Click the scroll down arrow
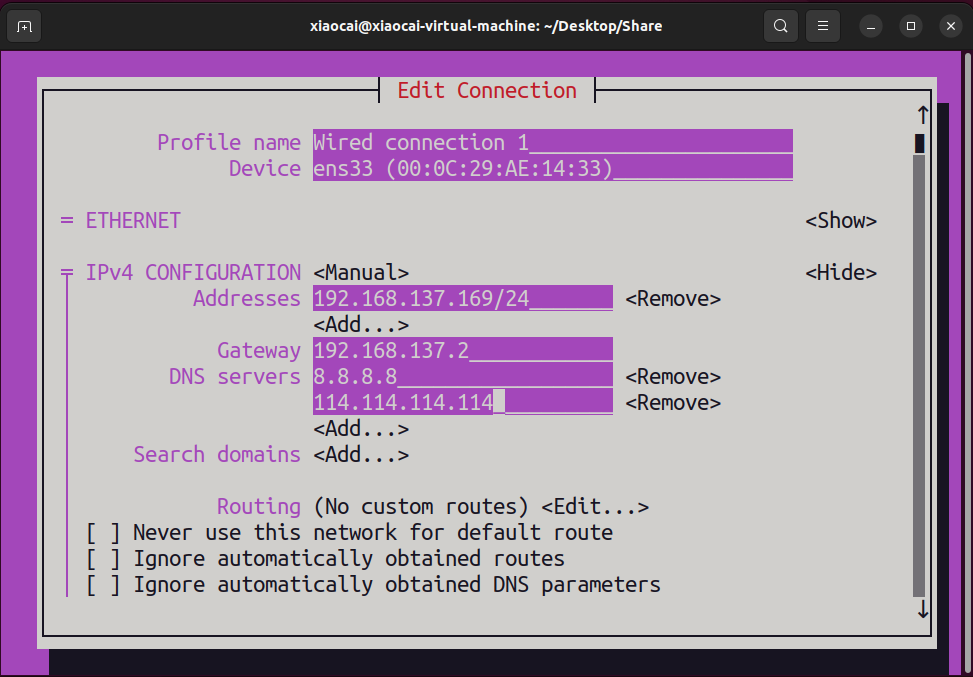 922,609
